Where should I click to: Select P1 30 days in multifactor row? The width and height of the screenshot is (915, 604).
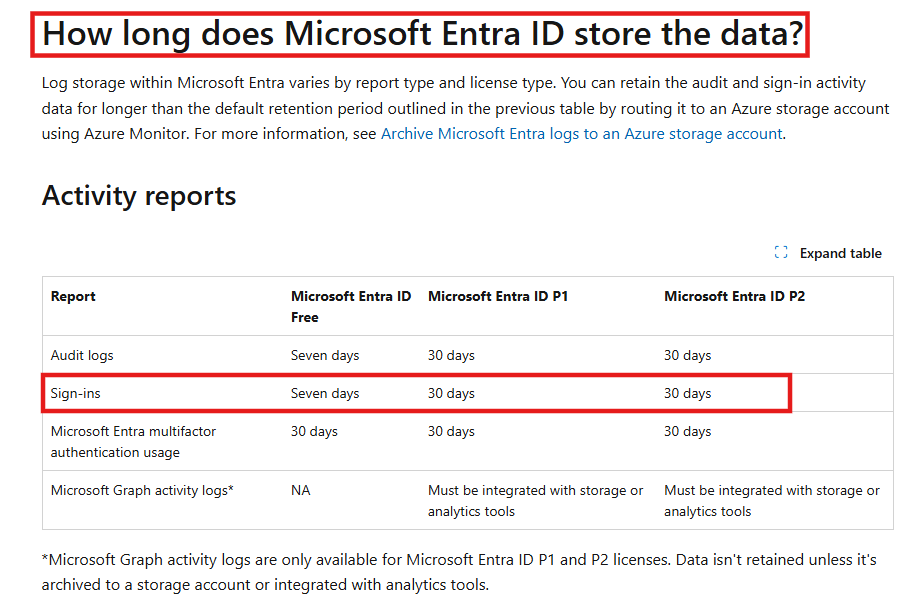click(451, 431)
